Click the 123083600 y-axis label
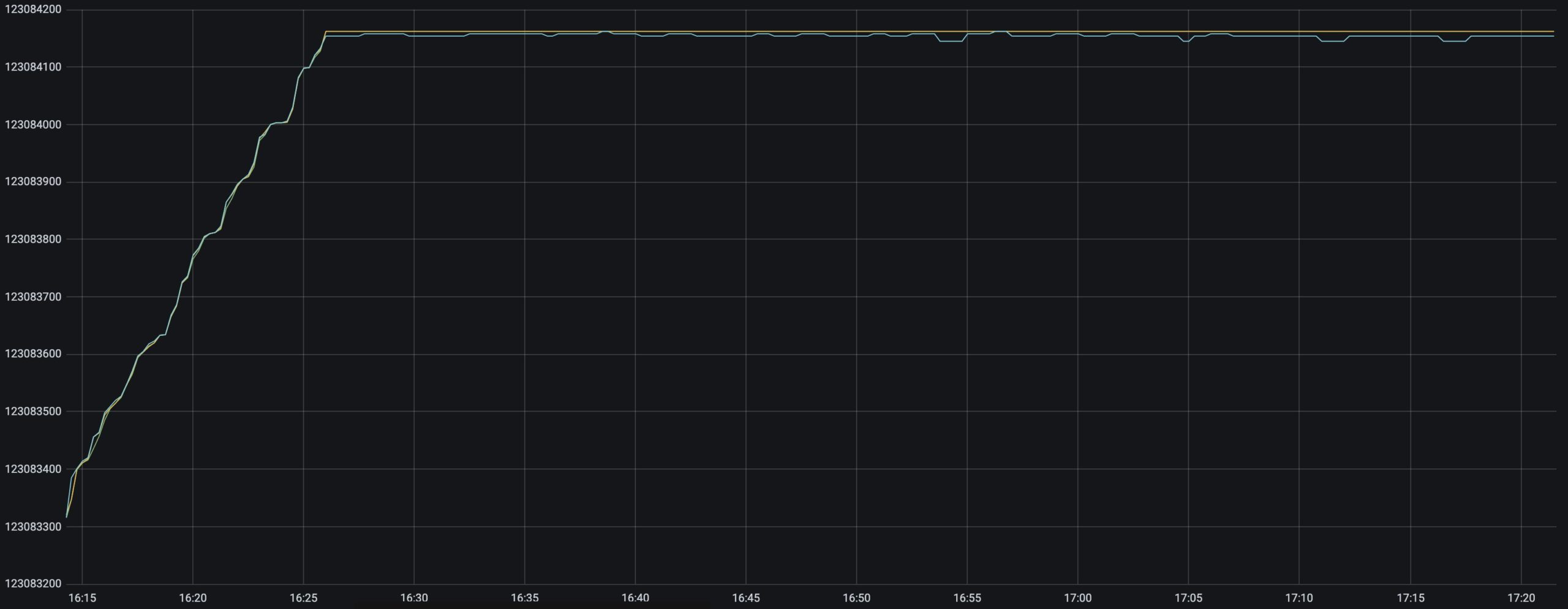The width and height of the screenshot is (1568, 609). [x=33, y=354]
